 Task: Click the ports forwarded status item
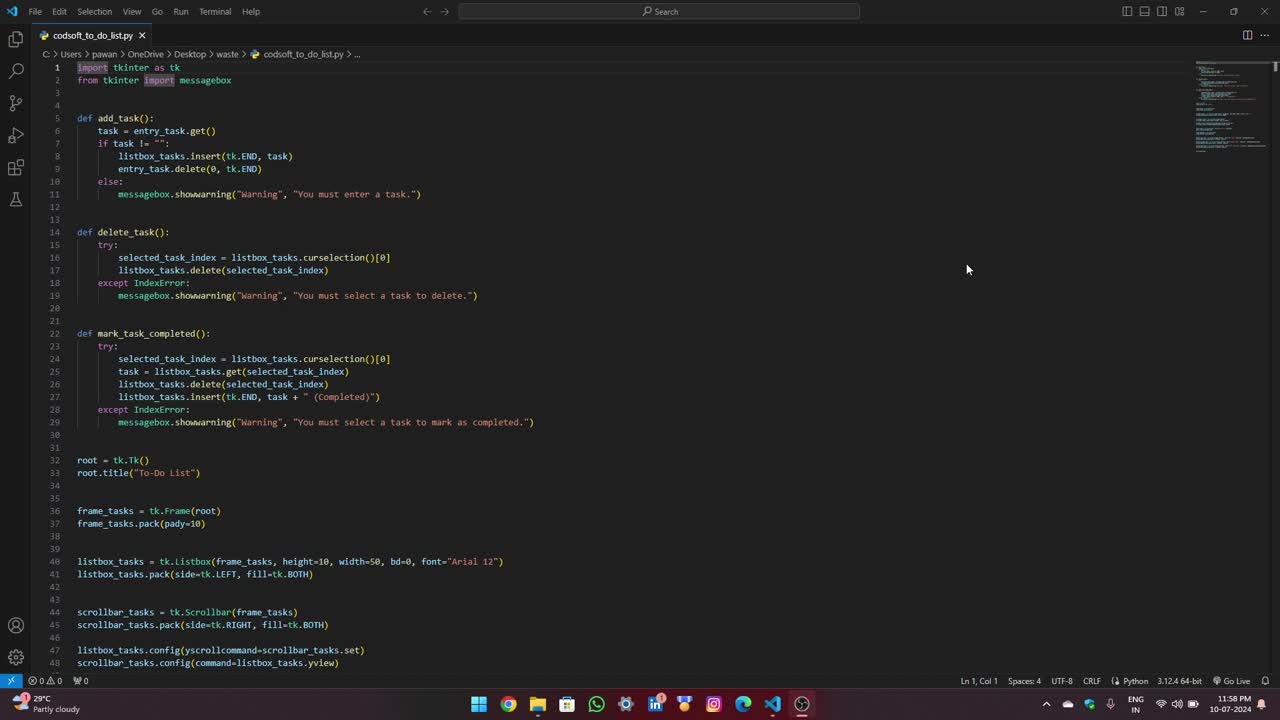81,681
